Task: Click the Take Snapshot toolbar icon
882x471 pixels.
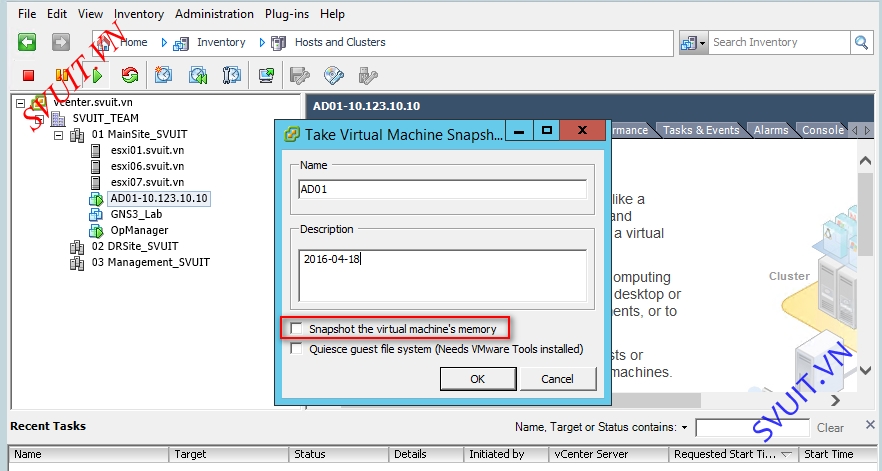Action: coord(164,75)
